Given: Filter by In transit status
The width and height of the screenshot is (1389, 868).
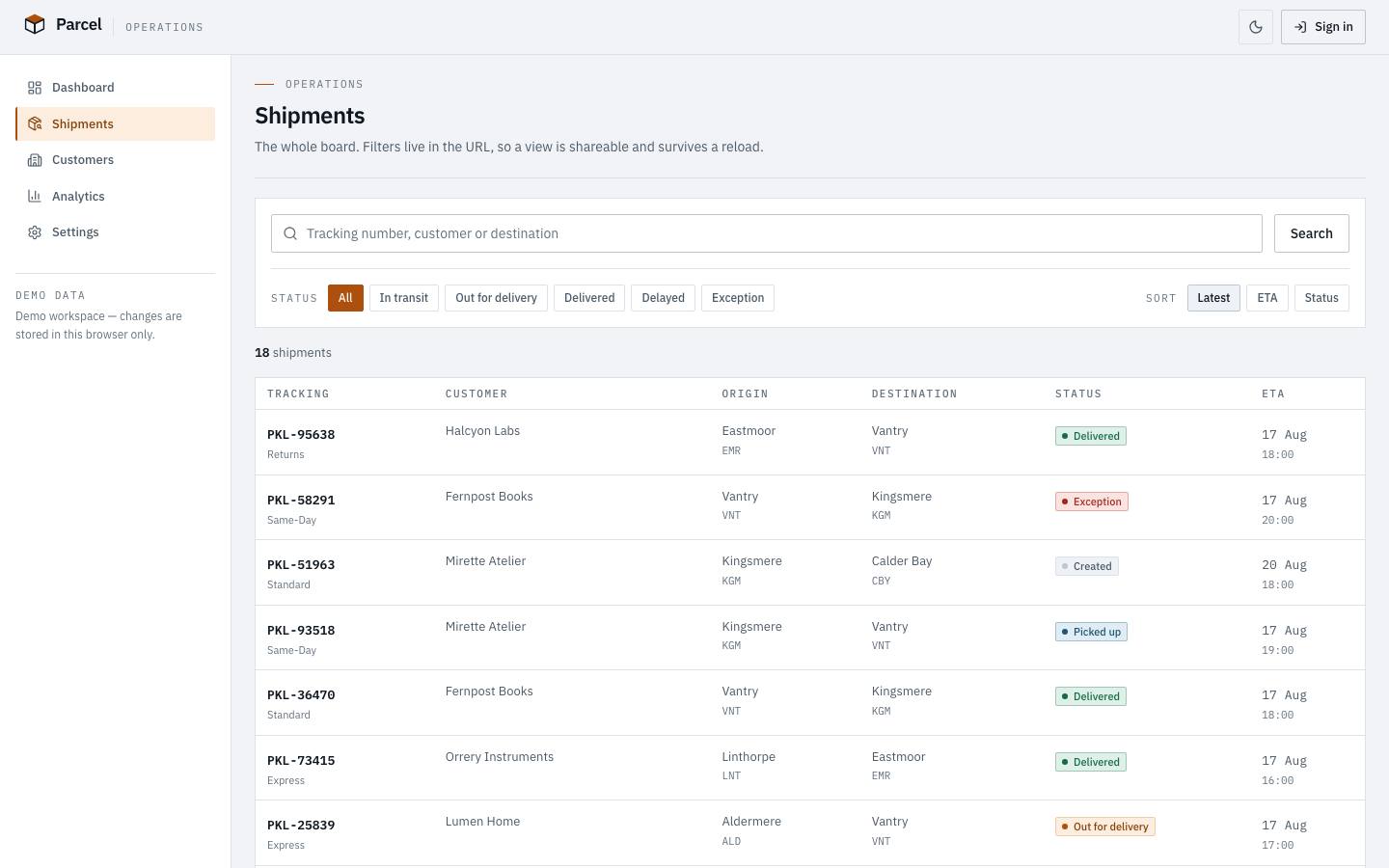Looking at the screenshot, I should [403, 298].
